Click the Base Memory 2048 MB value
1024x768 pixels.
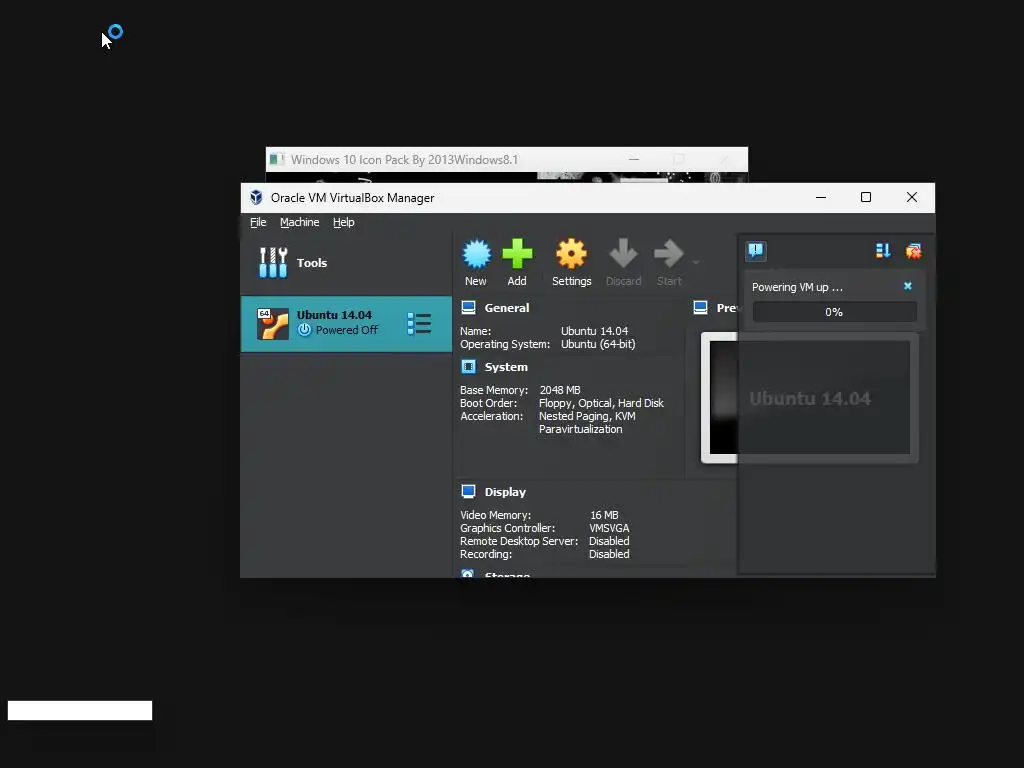click(x=560, y=390)
